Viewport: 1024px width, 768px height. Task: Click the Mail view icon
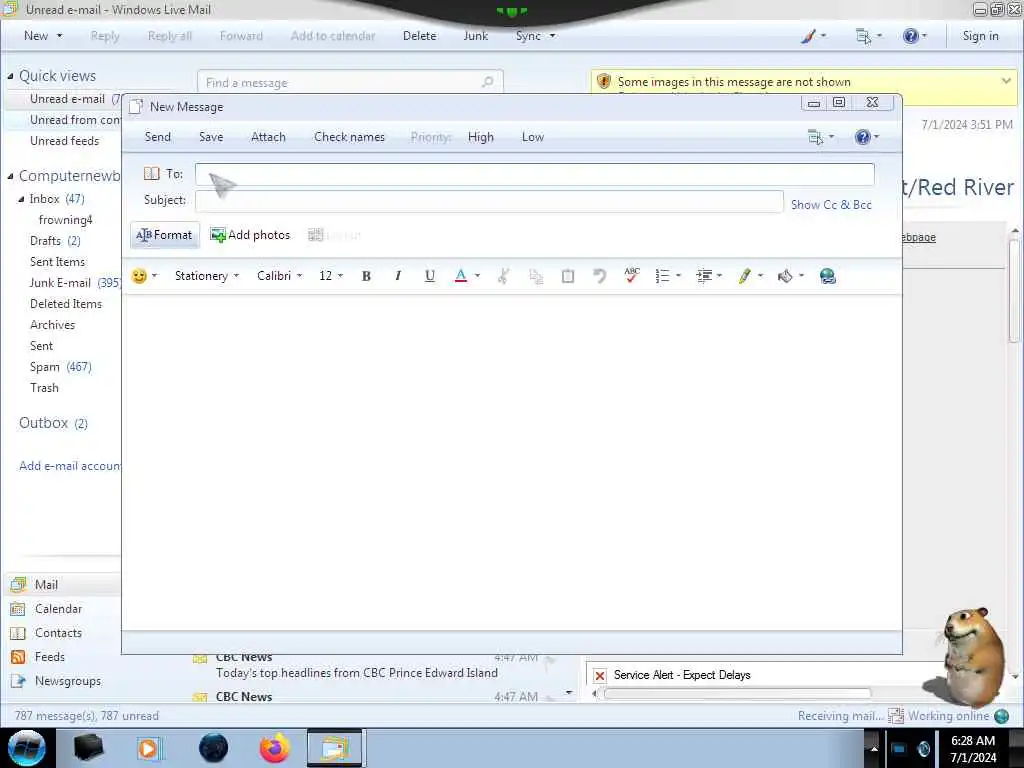(18, 585)
